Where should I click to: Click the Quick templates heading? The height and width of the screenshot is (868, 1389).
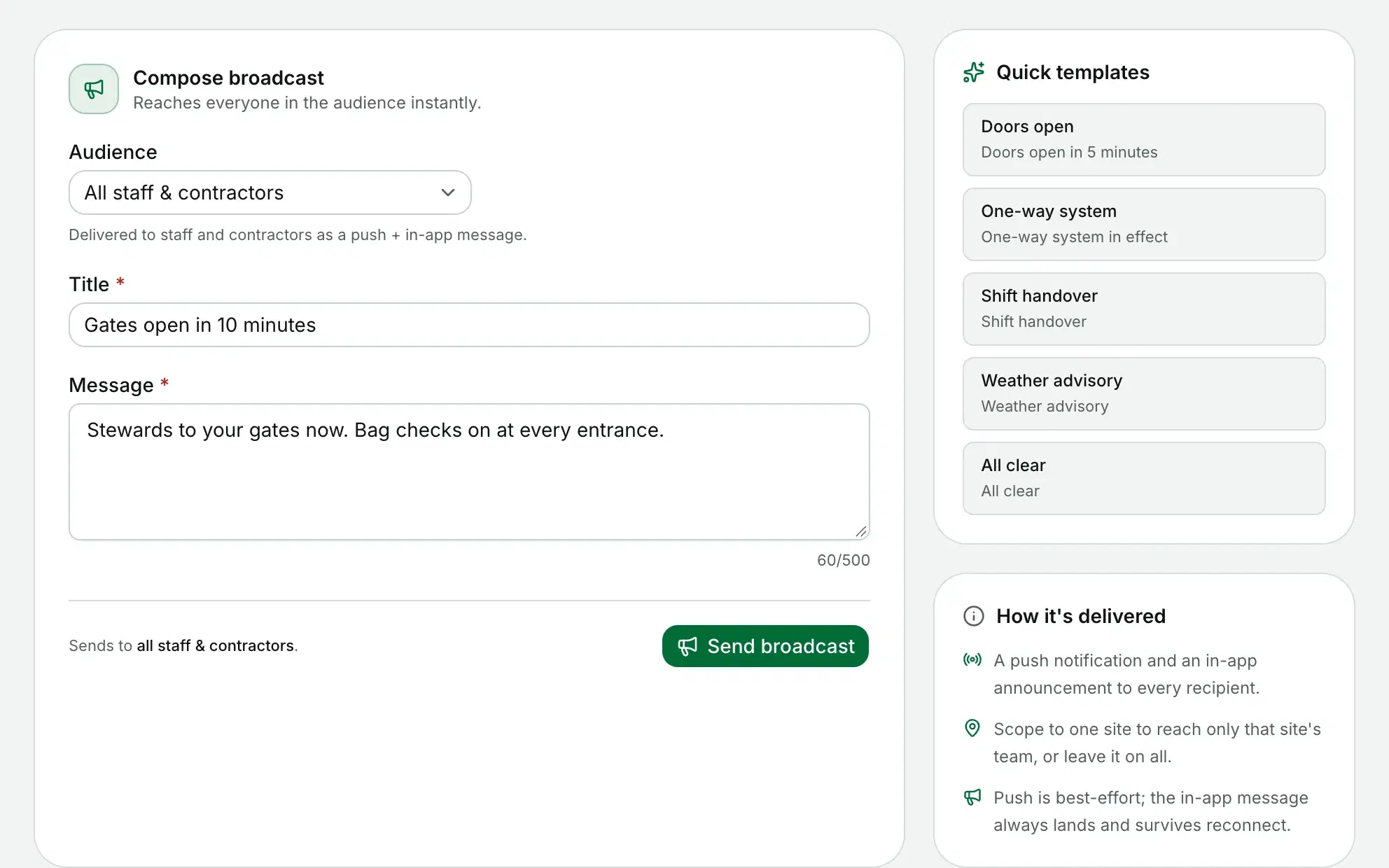1073,72
